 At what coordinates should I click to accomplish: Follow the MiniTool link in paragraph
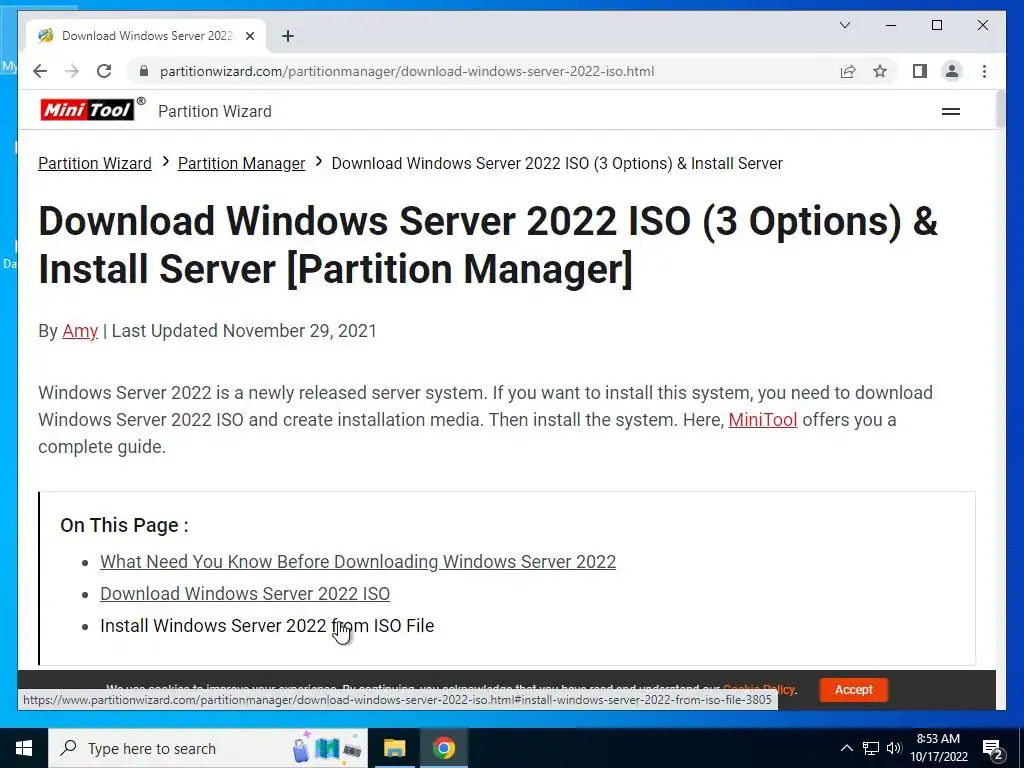pos(763,419)
